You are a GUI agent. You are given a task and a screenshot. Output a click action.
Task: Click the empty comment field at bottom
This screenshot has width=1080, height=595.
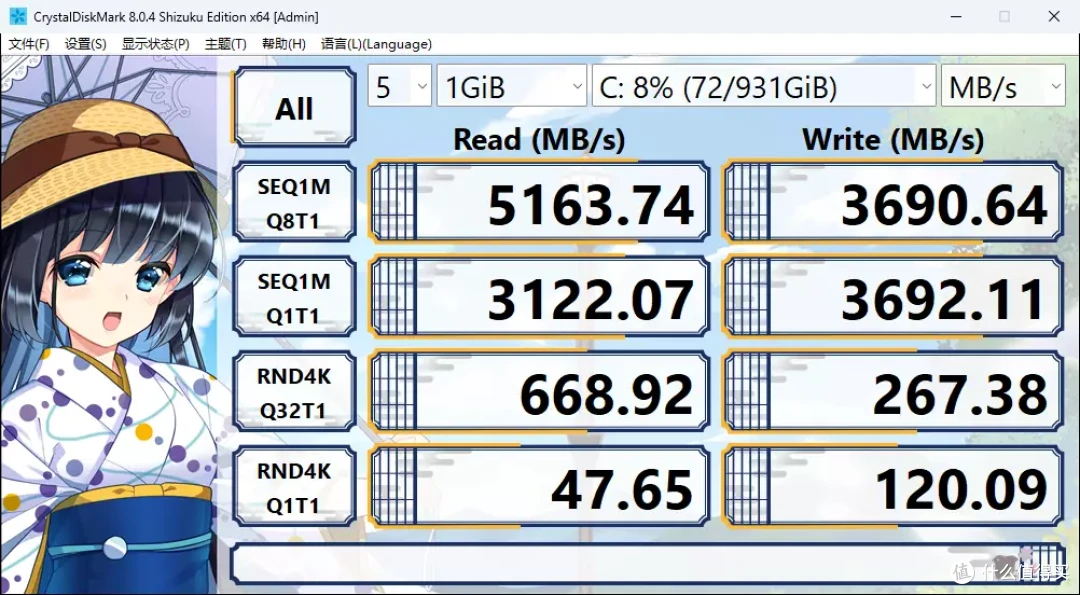click(x=647, y=563)
